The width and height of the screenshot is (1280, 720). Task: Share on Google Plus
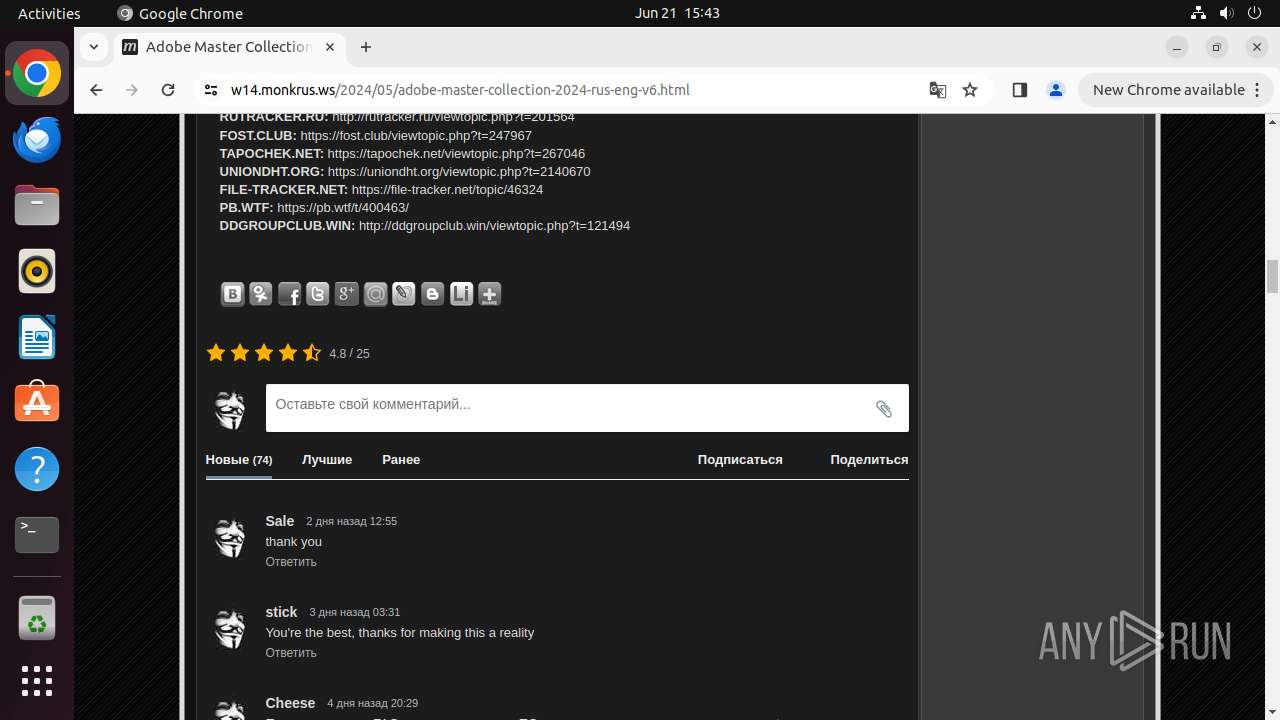[346, 294]
